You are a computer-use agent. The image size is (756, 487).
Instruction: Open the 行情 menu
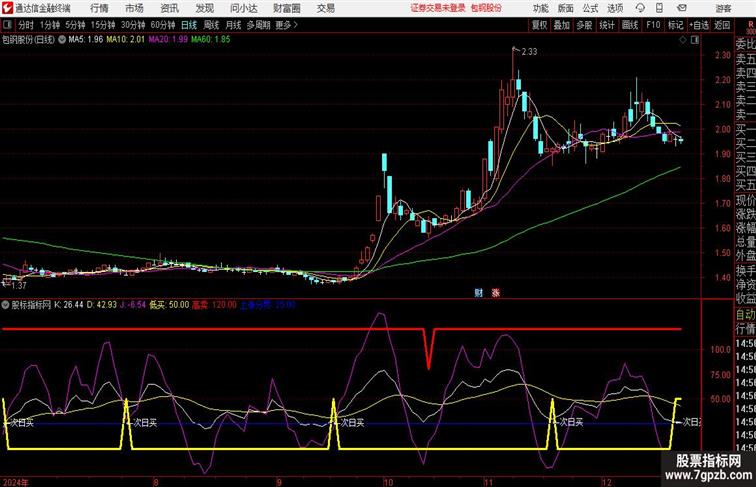[x=99, y=8]
